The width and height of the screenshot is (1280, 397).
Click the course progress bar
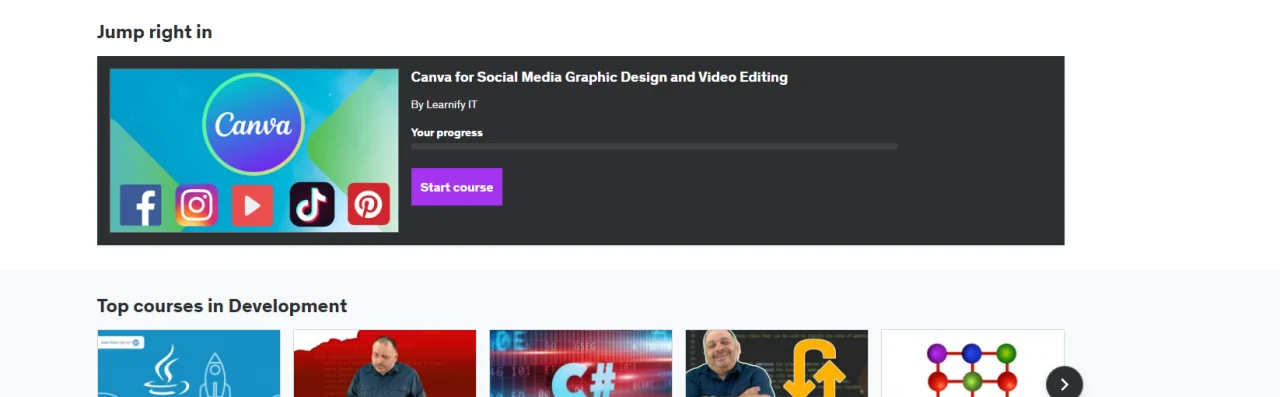(x=654, y=146)
